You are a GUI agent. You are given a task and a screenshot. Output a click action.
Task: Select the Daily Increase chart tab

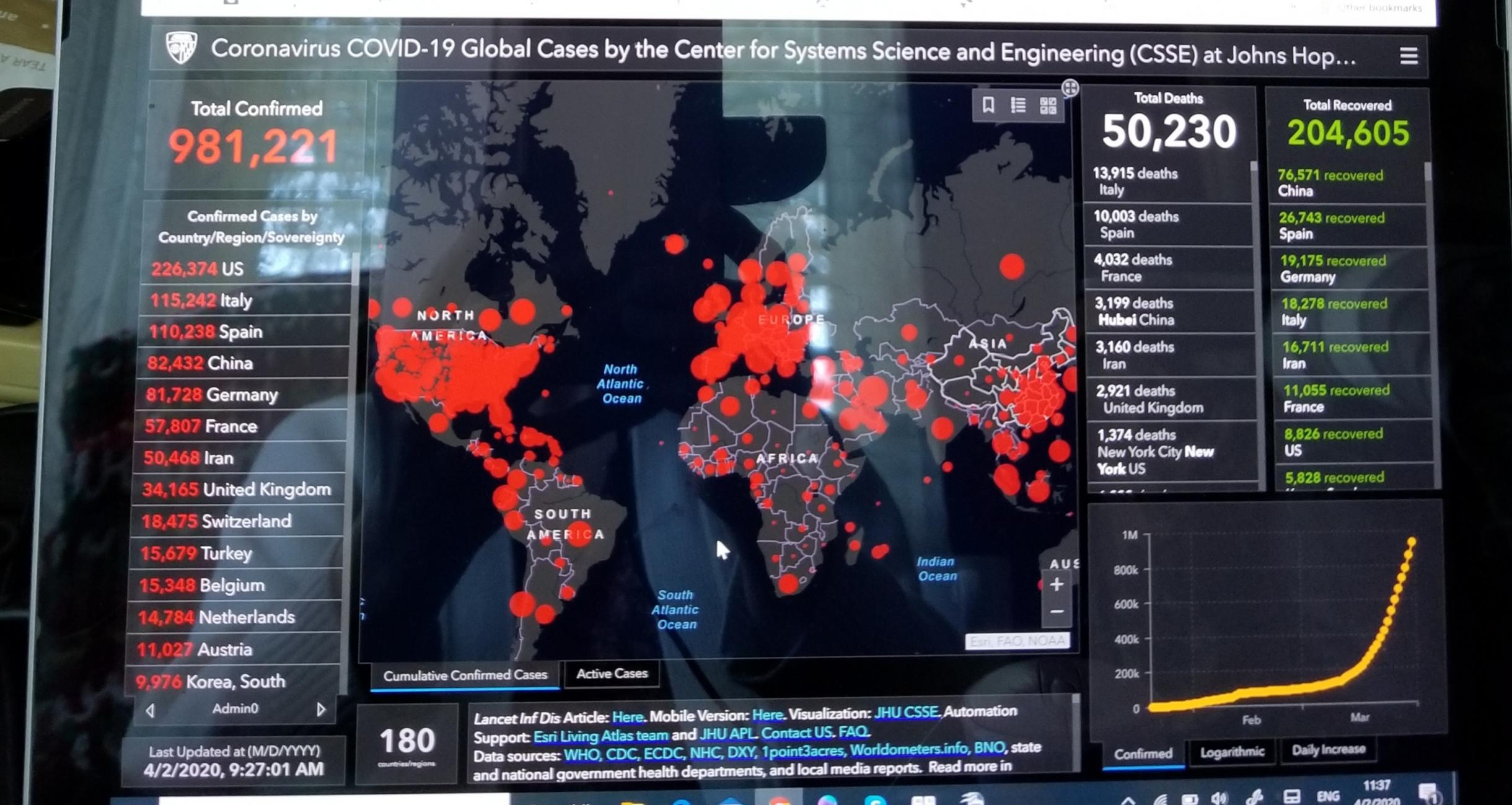coord(1328,750)
